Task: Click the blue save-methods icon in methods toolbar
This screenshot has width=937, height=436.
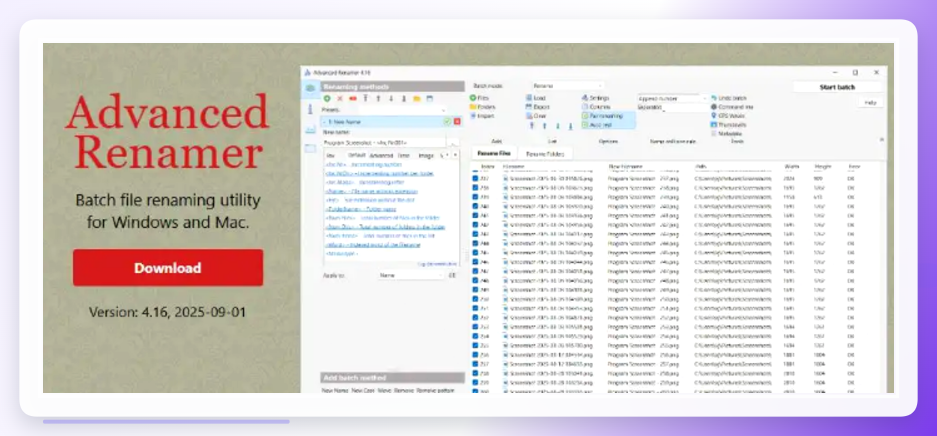Action: (x=430, y=98)
